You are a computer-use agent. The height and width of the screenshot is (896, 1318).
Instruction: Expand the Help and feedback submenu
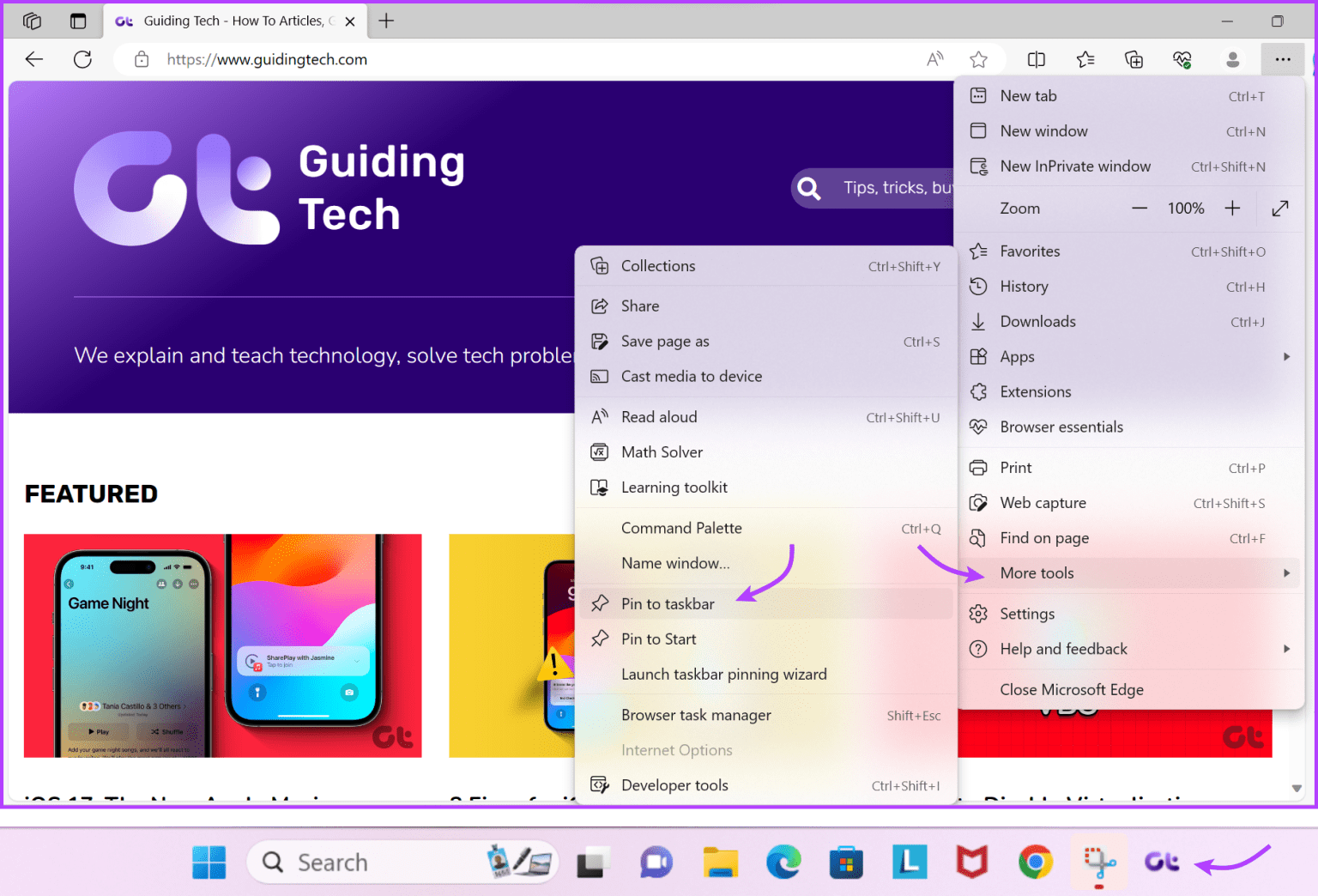1286,649
